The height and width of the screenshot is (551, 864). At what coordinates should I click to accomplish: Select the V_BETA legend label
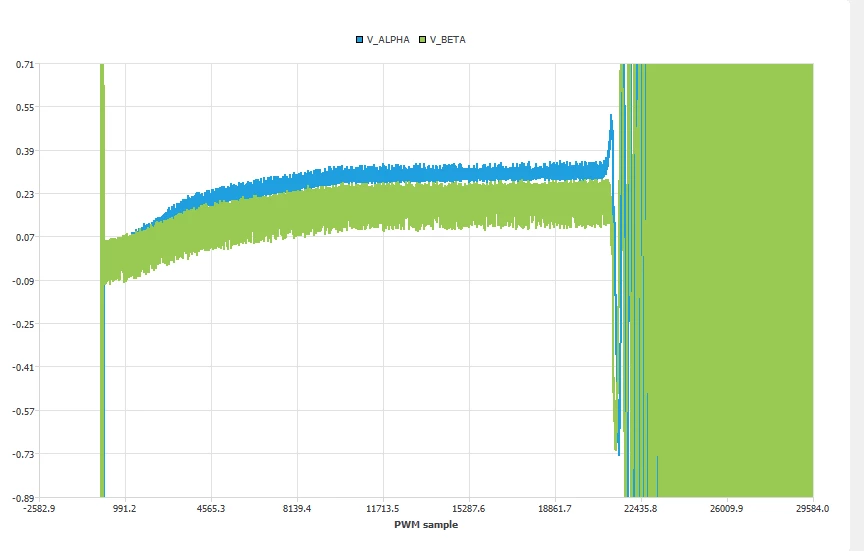click(447, 40)
